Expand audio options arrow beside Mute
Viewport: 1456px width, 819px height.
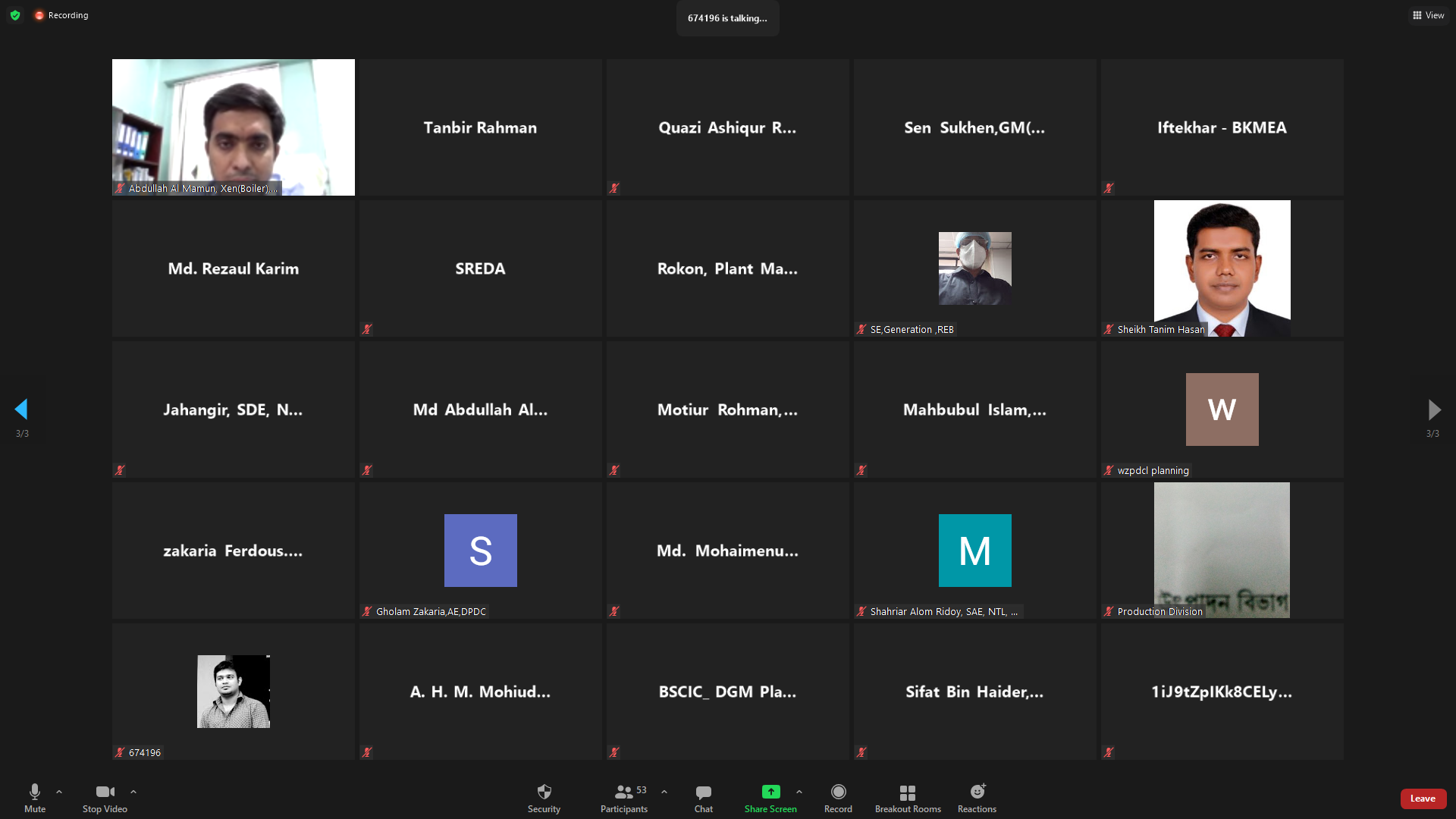tap(59, 792)
